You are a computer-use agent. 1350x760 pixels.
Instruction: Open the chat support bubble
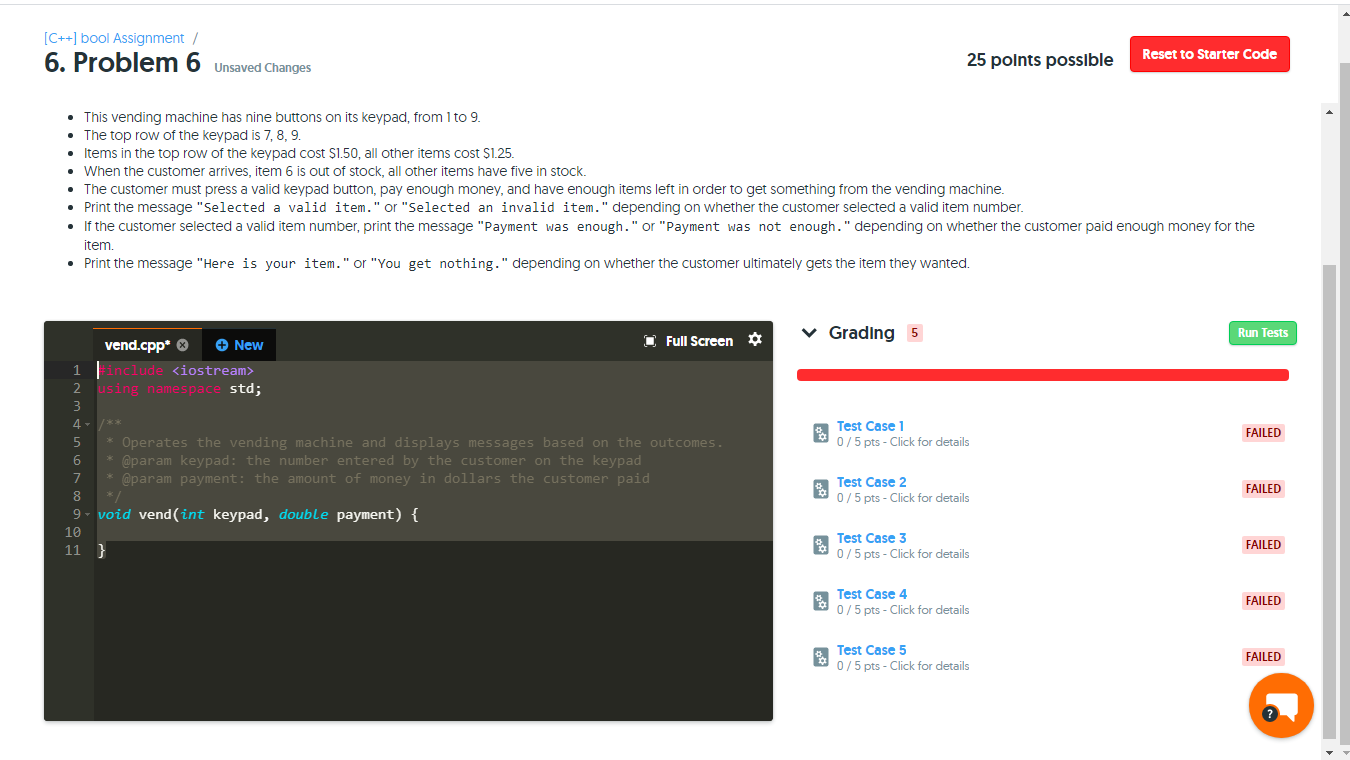[1281, 705]
